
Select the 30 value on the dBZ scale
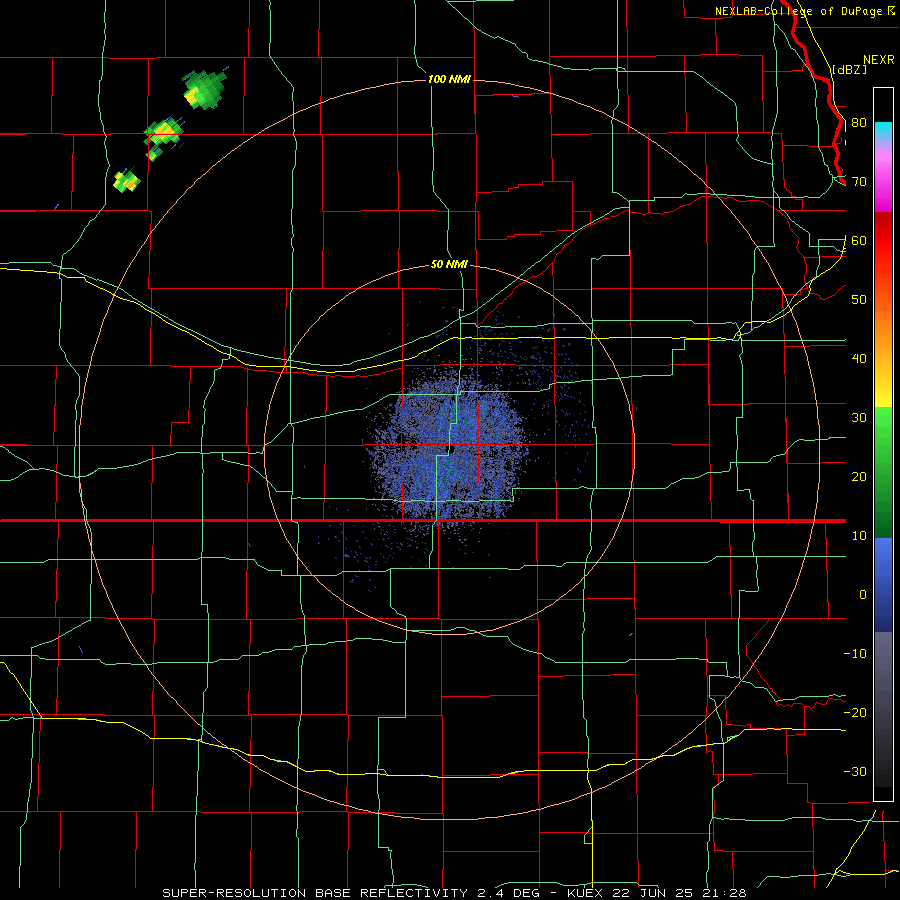(859, 418)
